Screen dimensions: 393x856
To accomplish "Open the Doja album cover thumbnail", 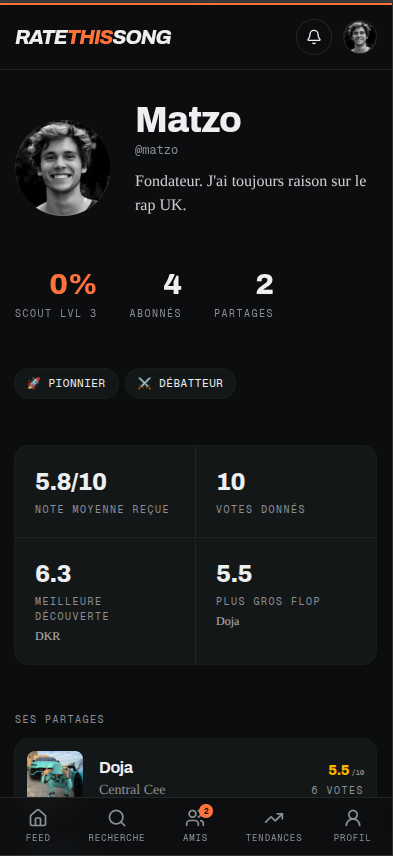I will pos(55,774).
